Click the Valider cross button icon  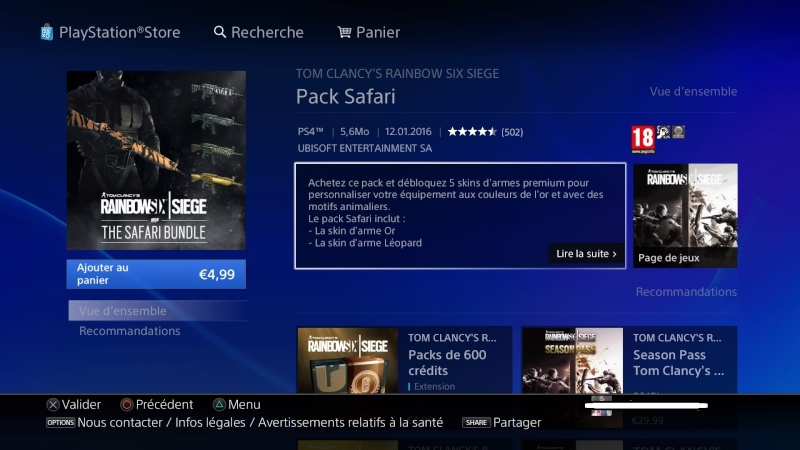[53, 405]
